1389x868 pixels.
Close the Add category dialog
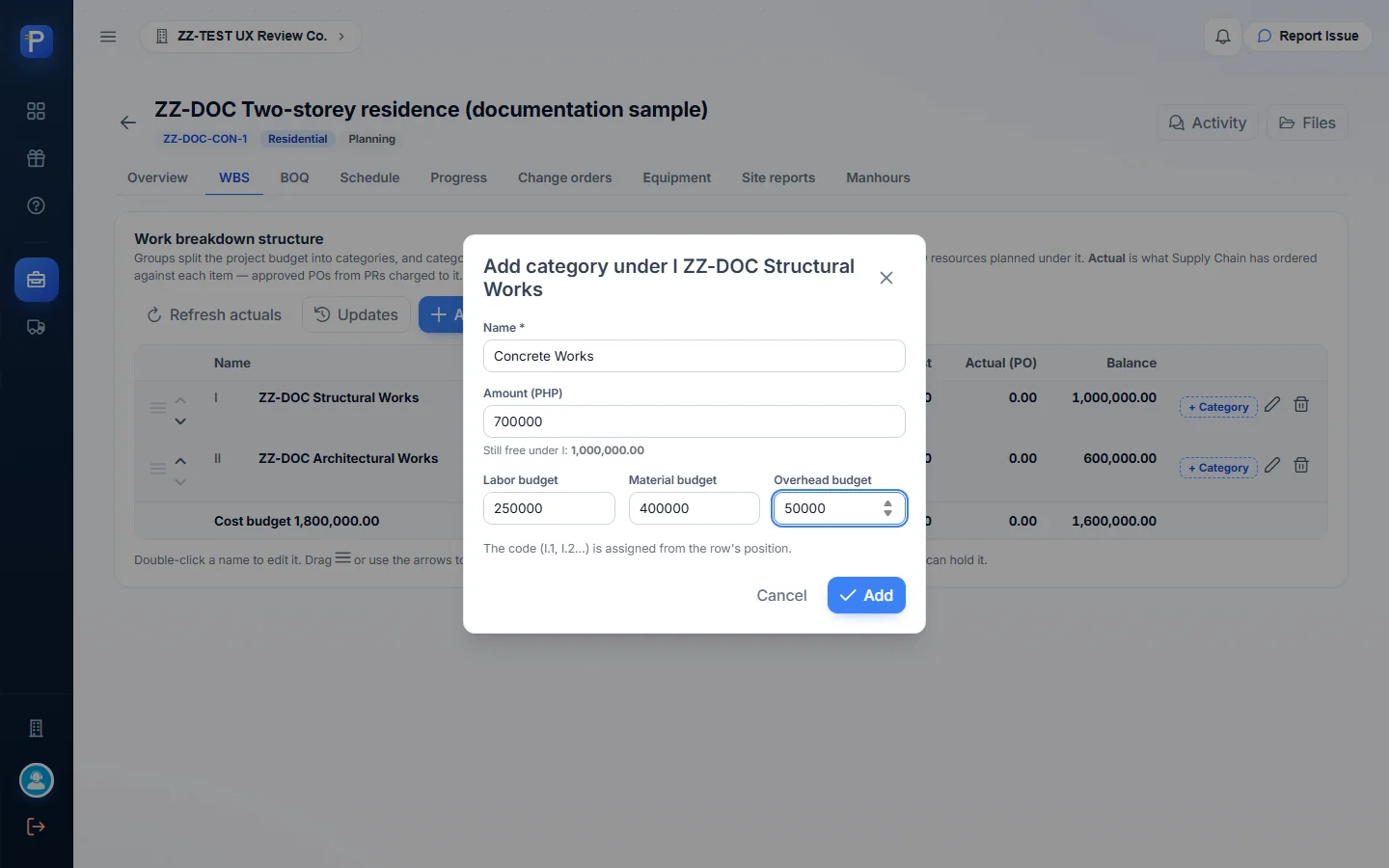[886, 278]
